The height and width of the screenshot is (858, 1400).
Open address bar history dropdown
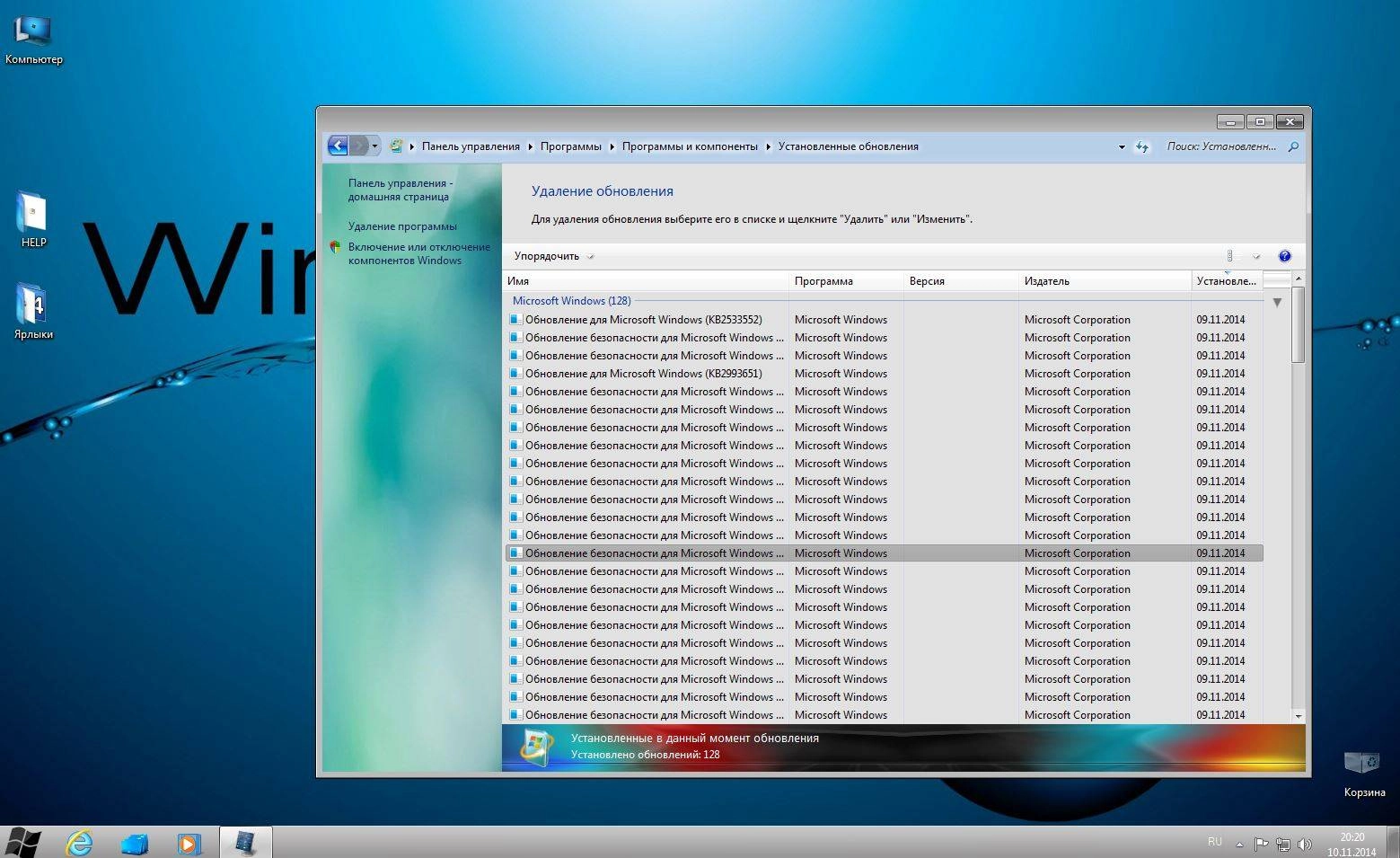[1122, 146]
